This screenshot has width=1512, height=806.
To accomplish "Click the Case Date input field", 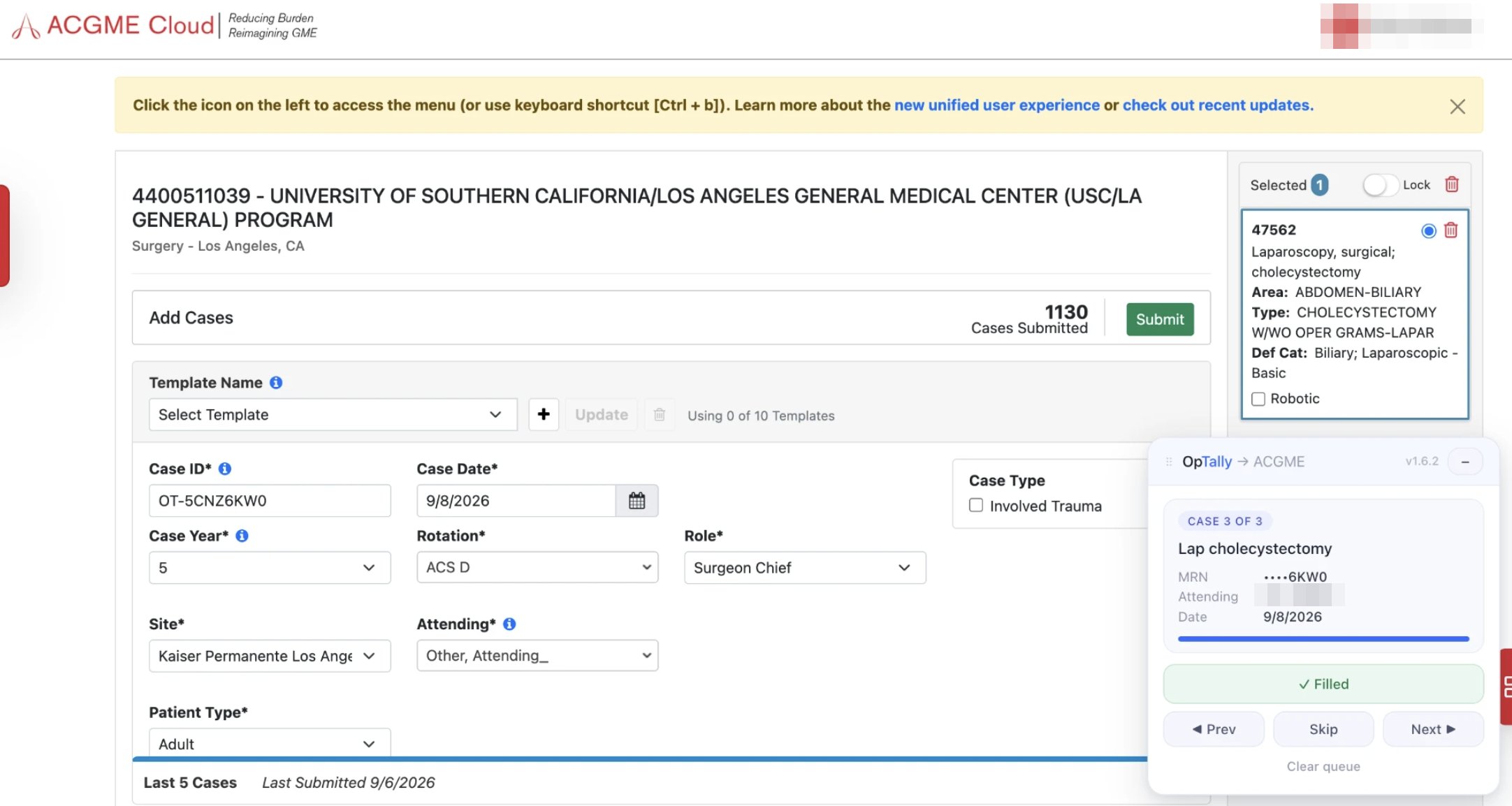I will tap(516, 500).
